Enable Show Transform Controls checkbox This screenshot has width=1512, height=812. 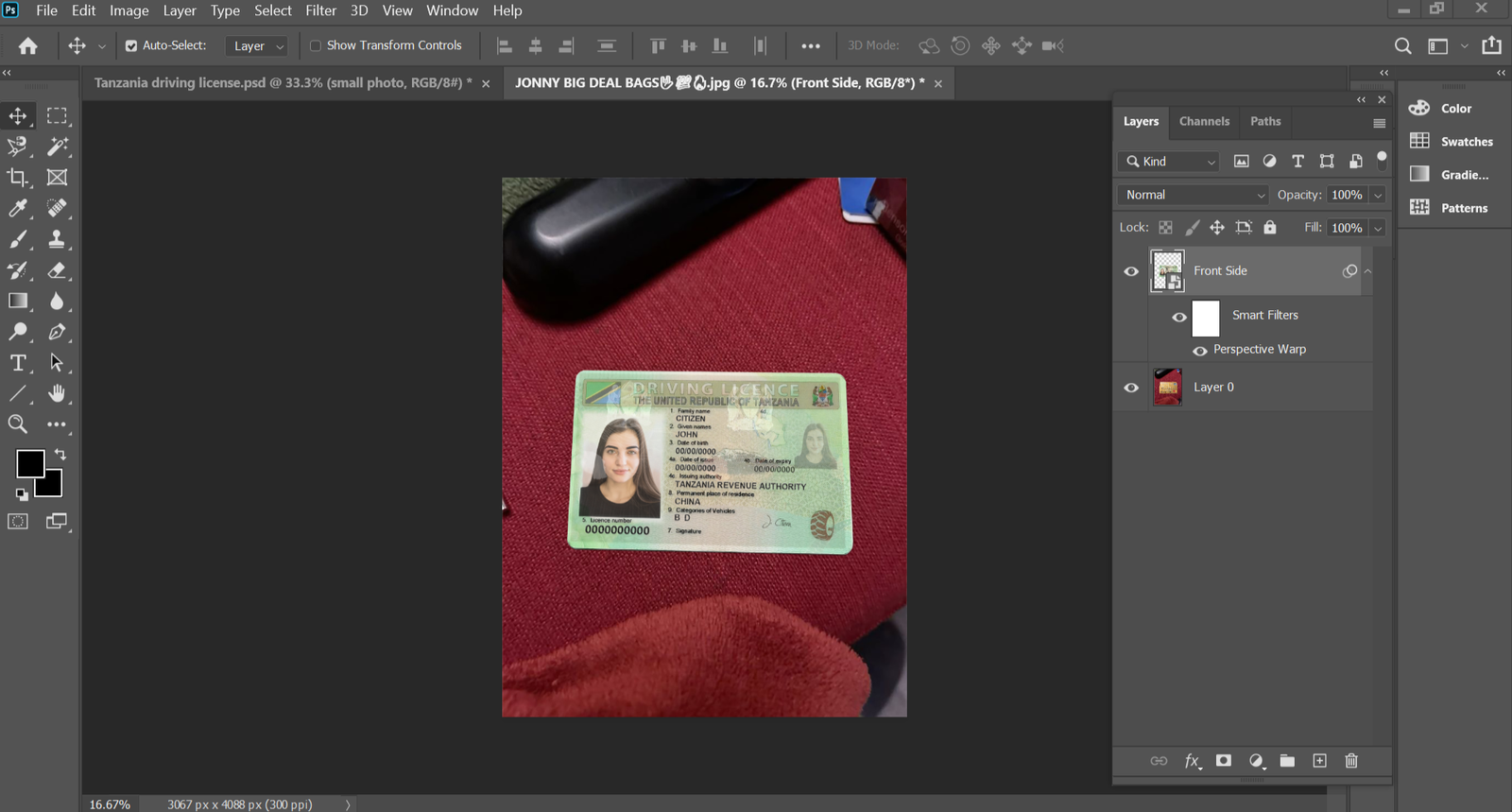[316, 45]
